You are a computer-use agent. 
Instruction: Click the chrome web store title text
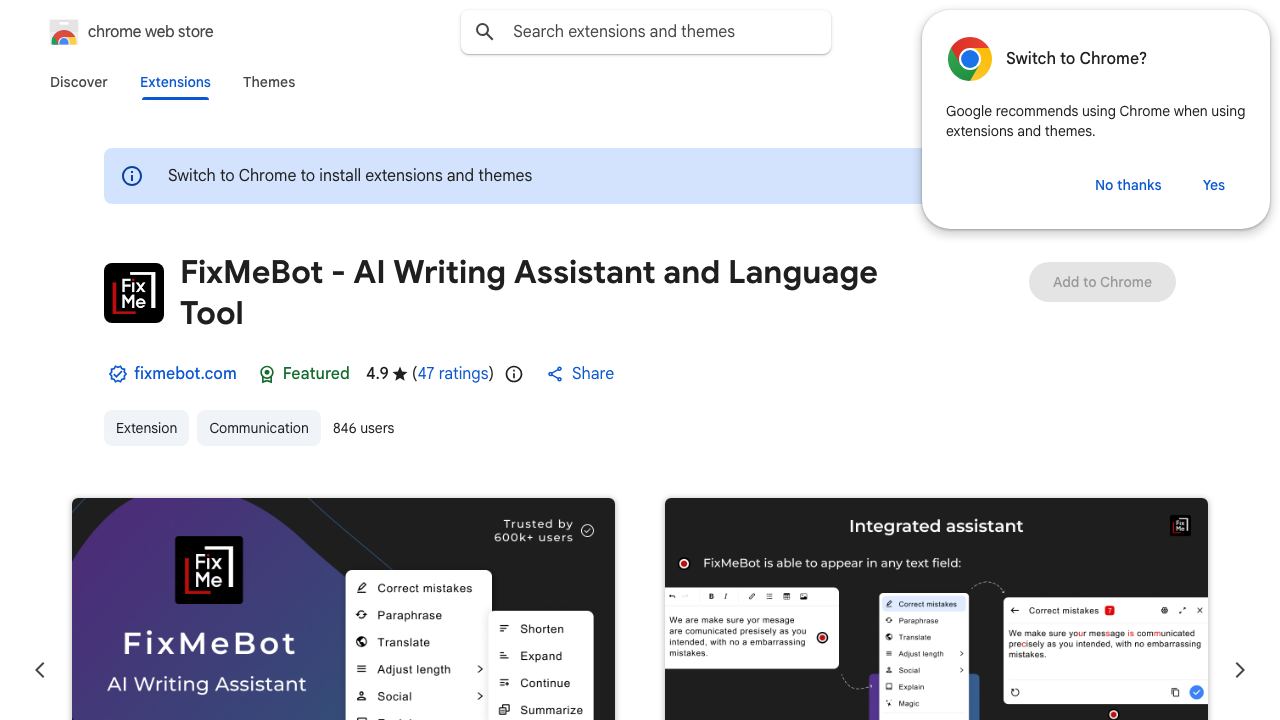(151, 32)
